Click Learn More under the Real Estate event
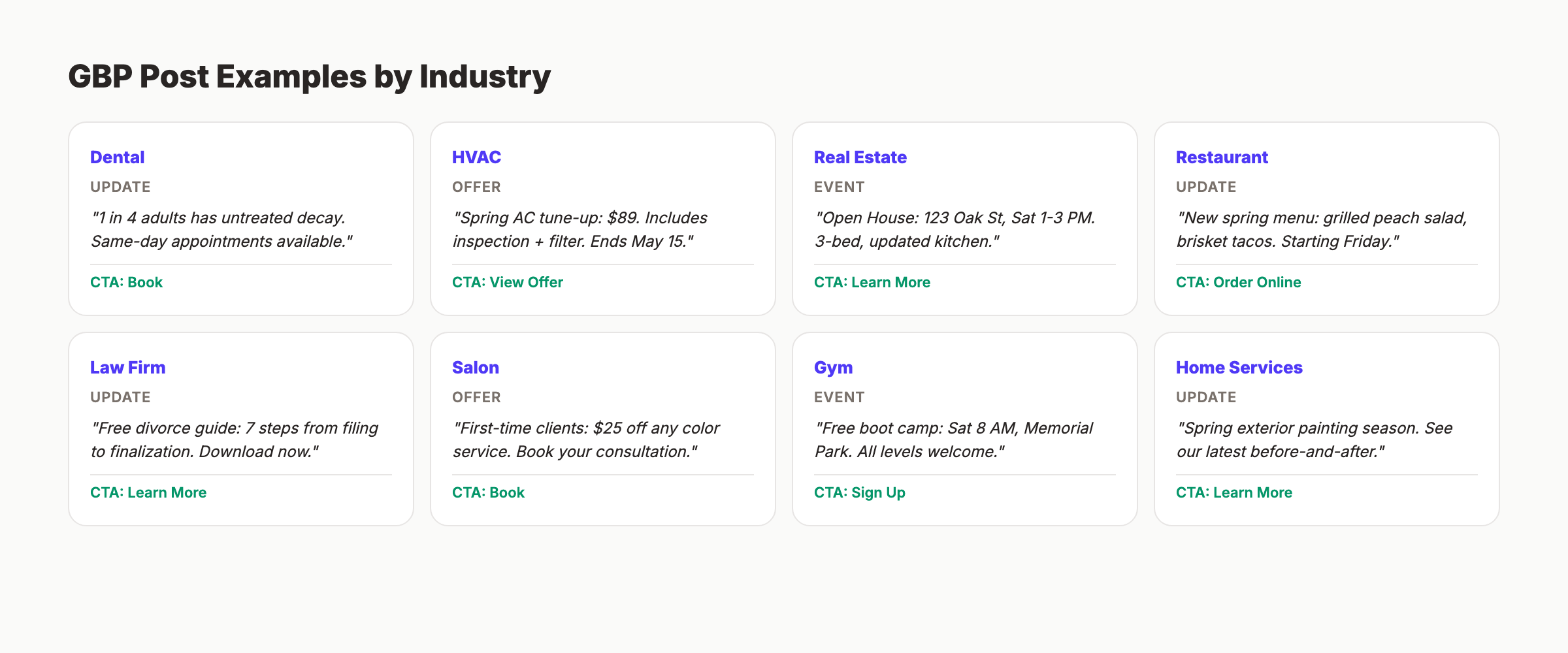Screen dimensions: 1568x653 click(x=872, y=282)
